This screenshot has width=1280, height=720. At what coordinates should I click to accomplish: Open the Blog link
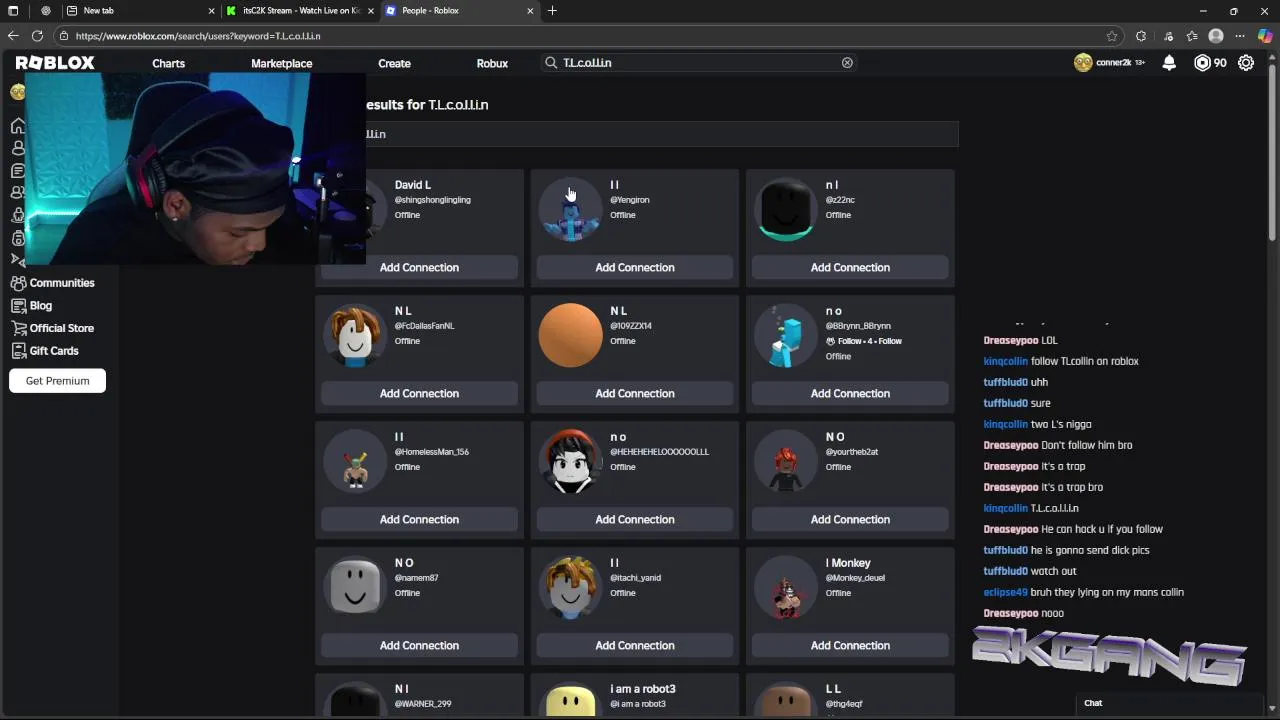pyautogui.click(x=41, y=306)
